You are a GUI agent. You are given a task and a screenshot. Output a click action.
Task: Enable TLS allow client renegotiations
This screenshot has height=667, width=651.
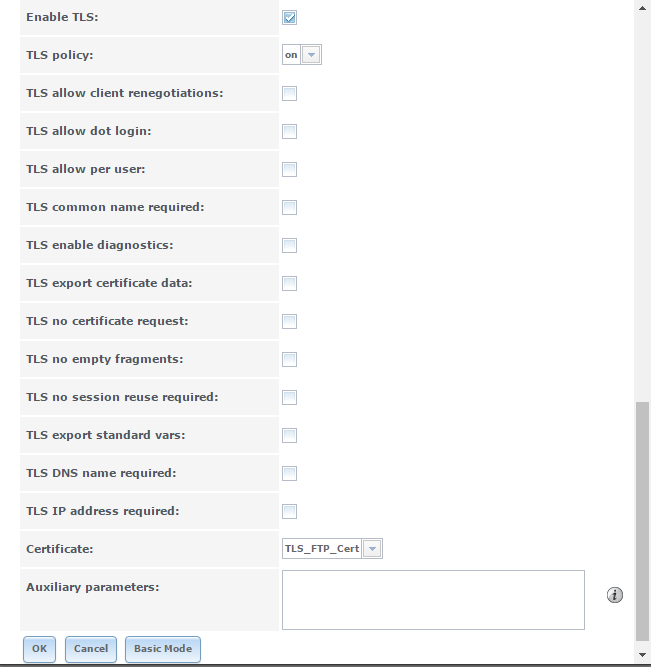click(x=289, y=94)
